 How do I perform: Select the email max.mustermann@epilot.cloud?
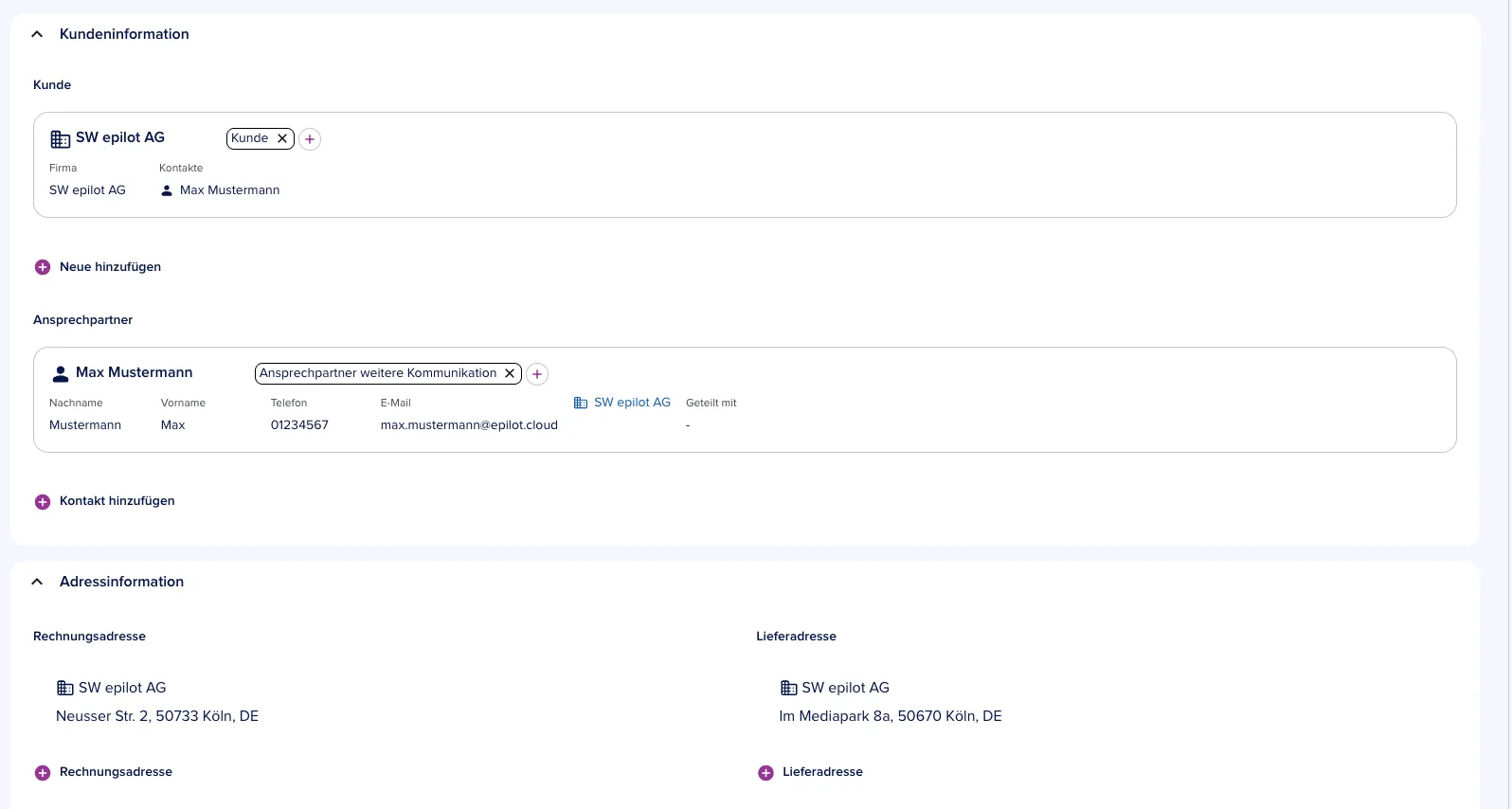[x=469, y=425]
